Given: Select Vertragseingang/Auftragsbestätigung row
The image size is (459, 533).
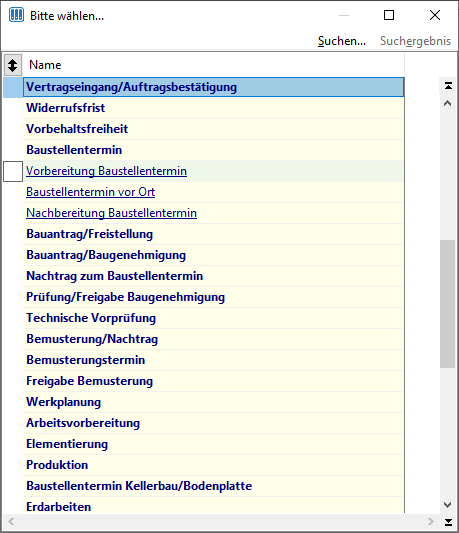Looking at the screenshot, I should [x=213, y=87].
